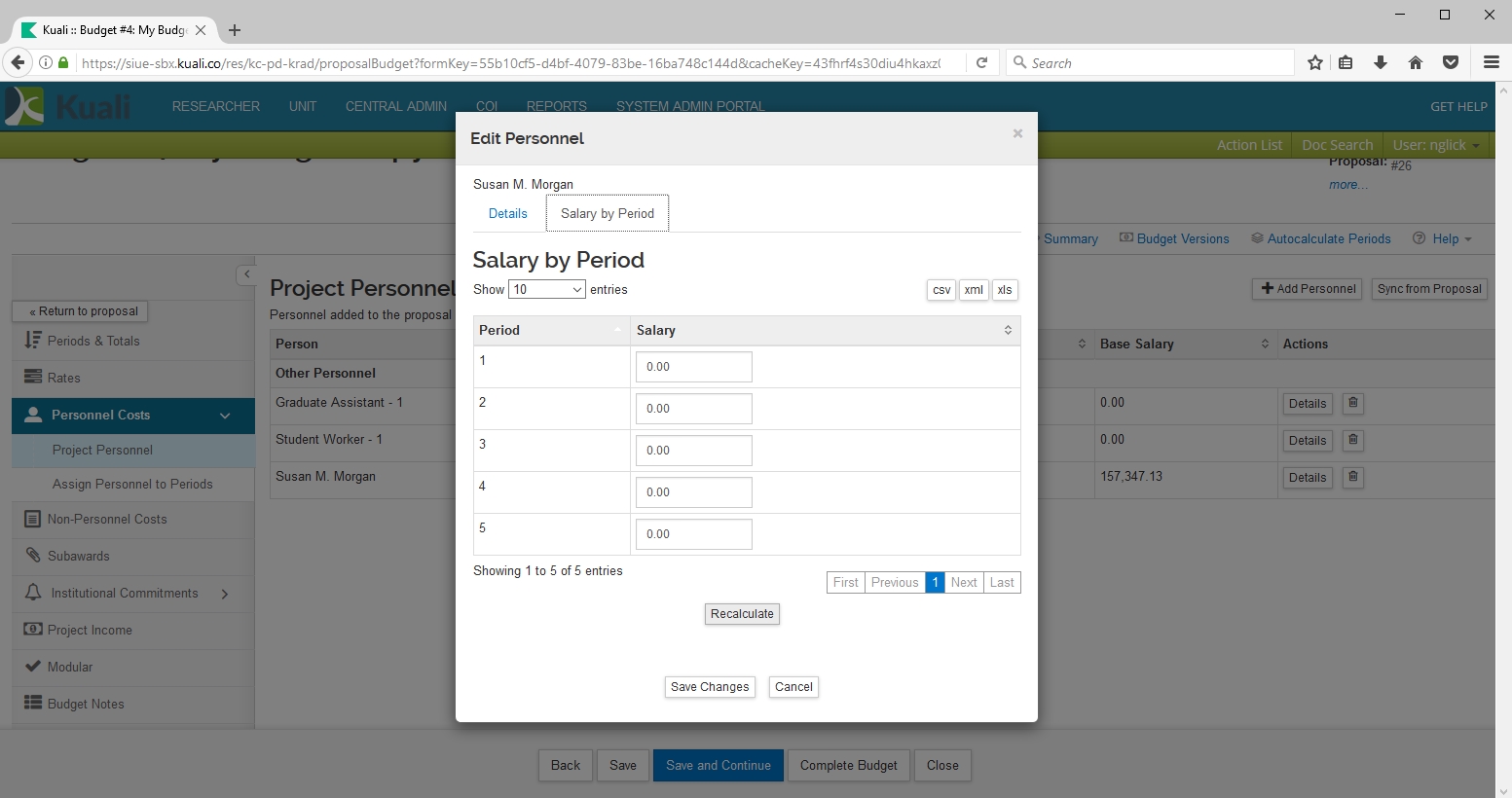The image size is (1512, 798).
Task: Export the salary table as csv
Action: 941,290
